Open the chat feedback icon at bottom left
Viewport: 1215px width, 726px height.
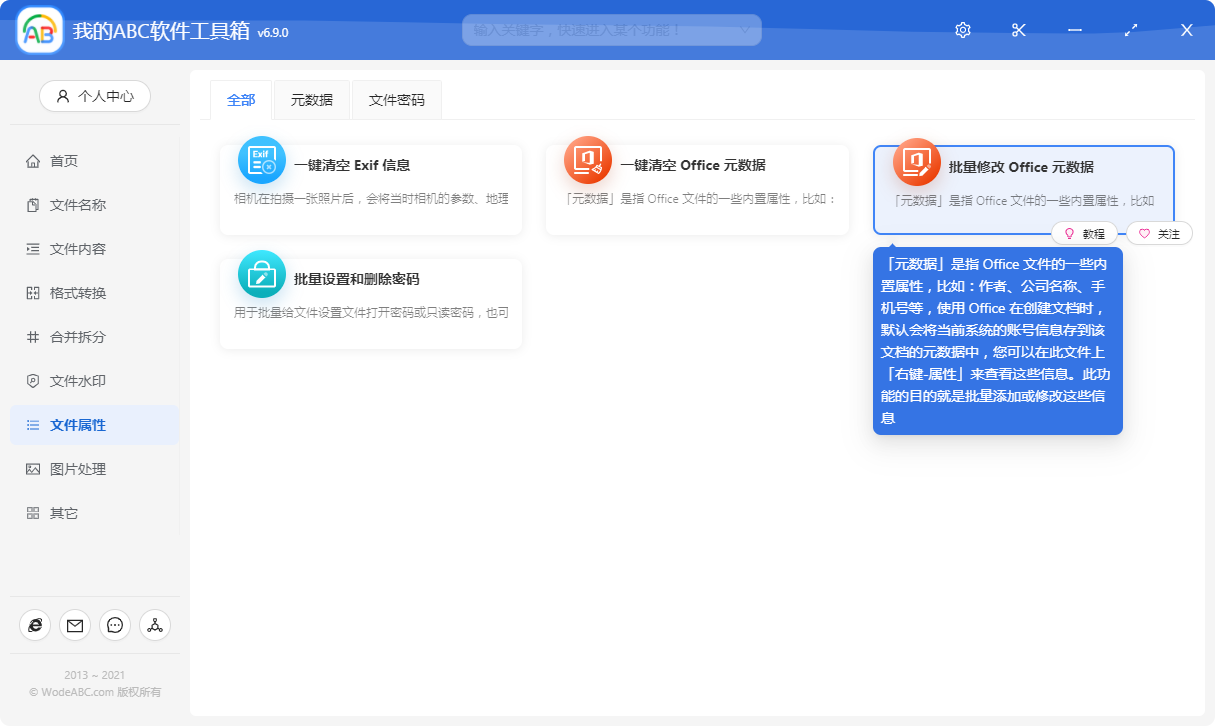tap(115, 624)
